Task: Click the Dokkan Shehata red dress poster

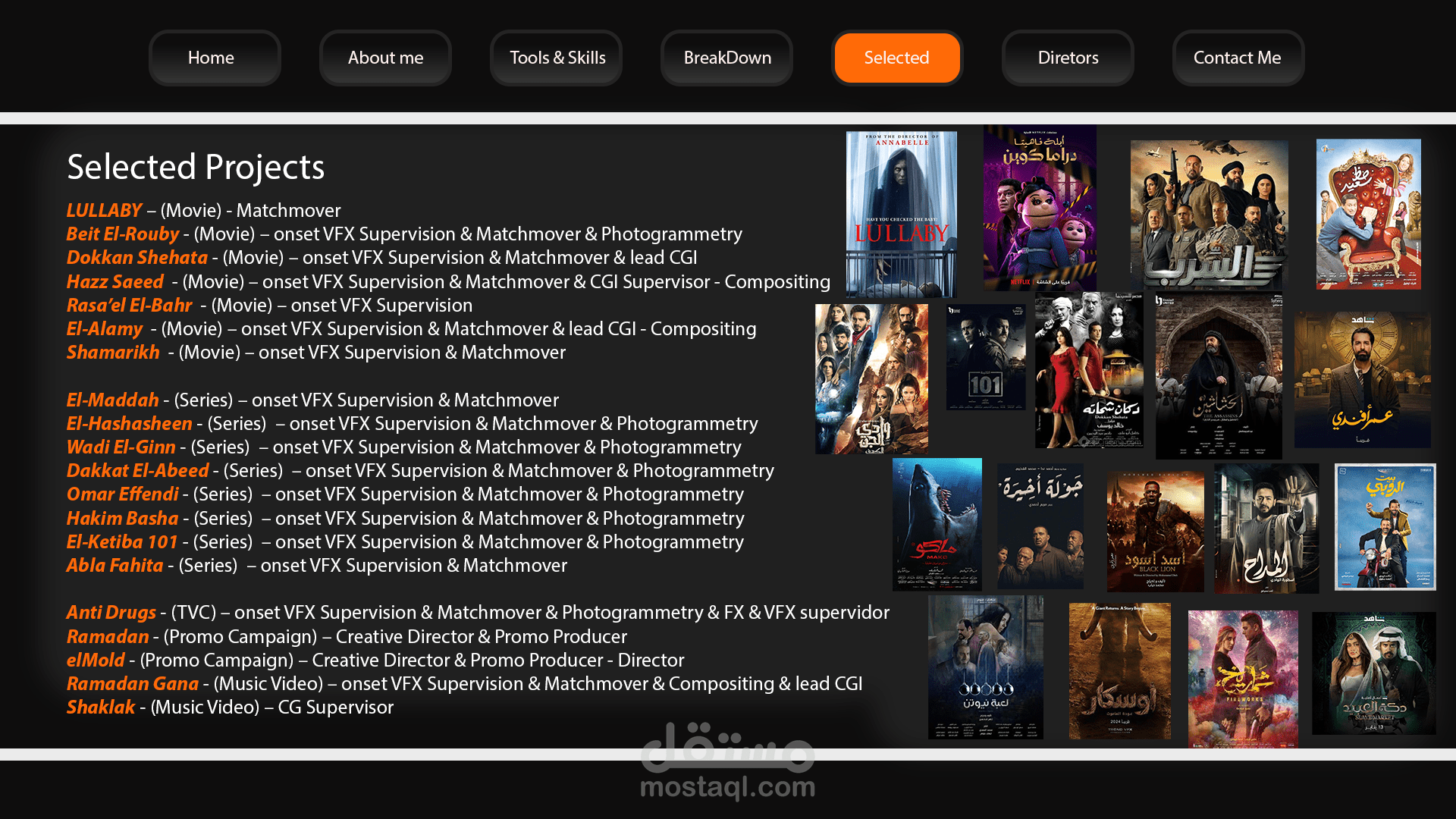Action: click(1088, 370)
